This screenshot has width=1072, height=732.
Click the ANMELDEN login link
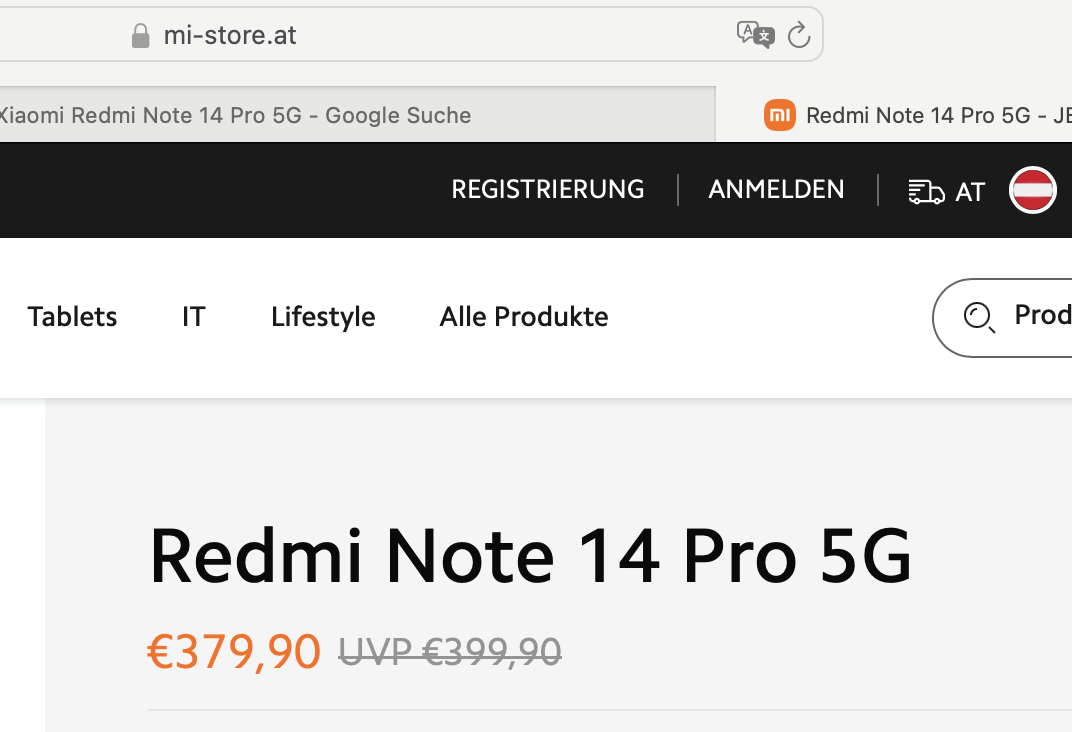point(776,189)
